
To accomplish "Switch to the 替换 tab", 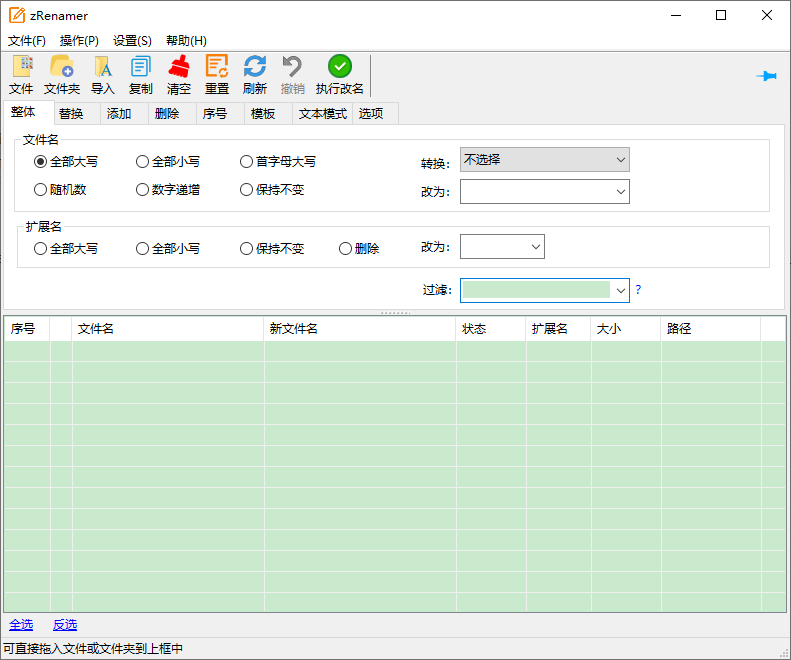I will coord(71,113).
